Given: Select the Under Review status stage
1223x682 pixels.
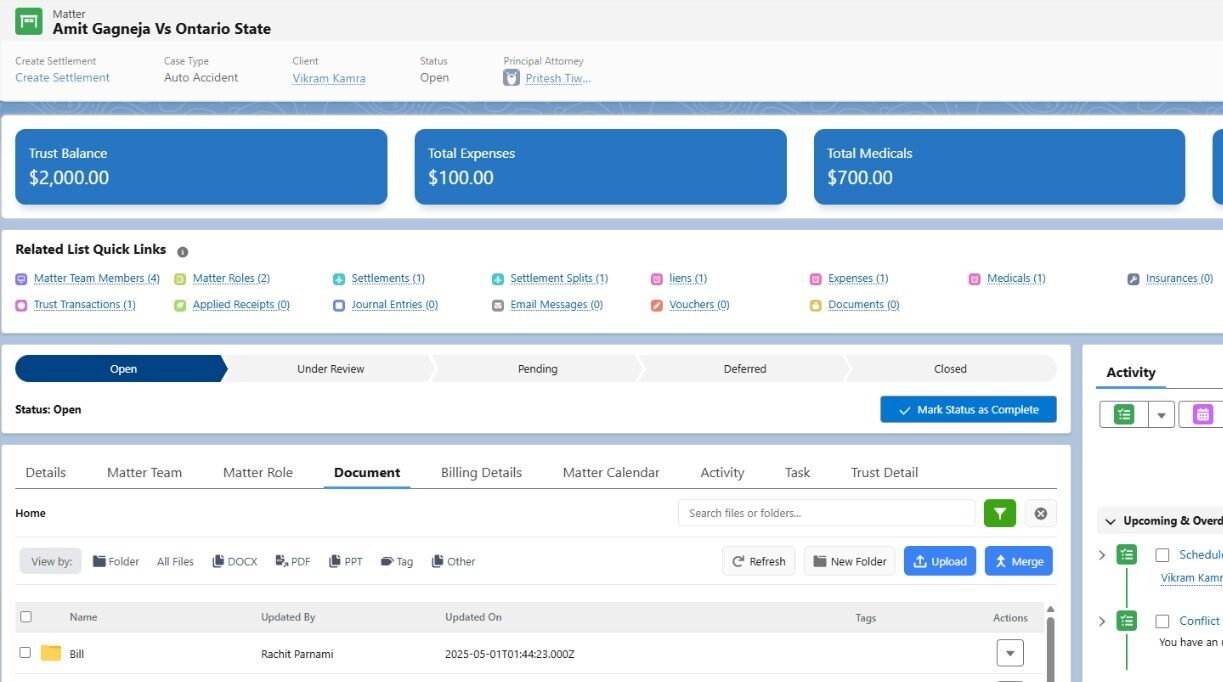Looking at the screenshot, I should (331, 369).
